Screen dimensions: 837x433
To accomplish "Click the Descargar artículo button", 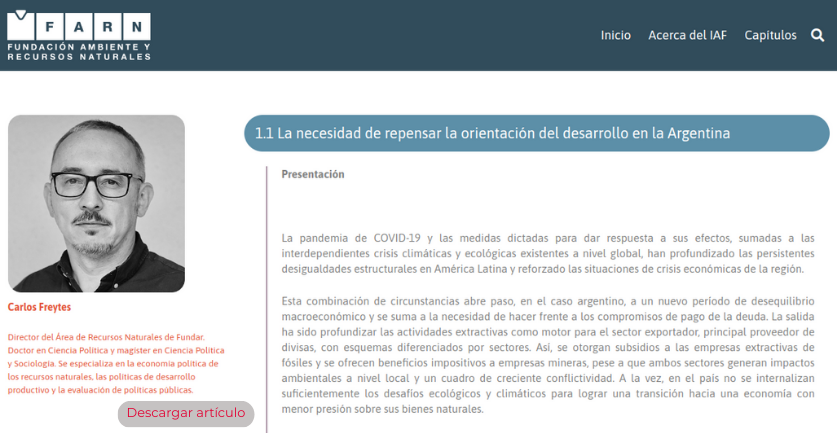I will coord(186,413).
